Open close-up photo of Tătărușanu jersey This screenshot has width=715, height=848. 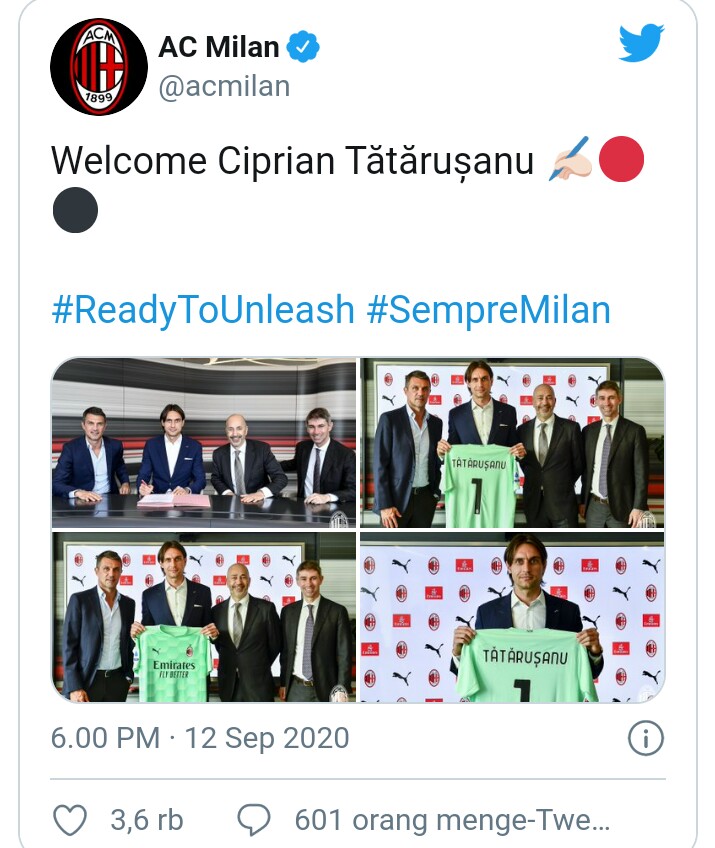(x=512, y=617)
